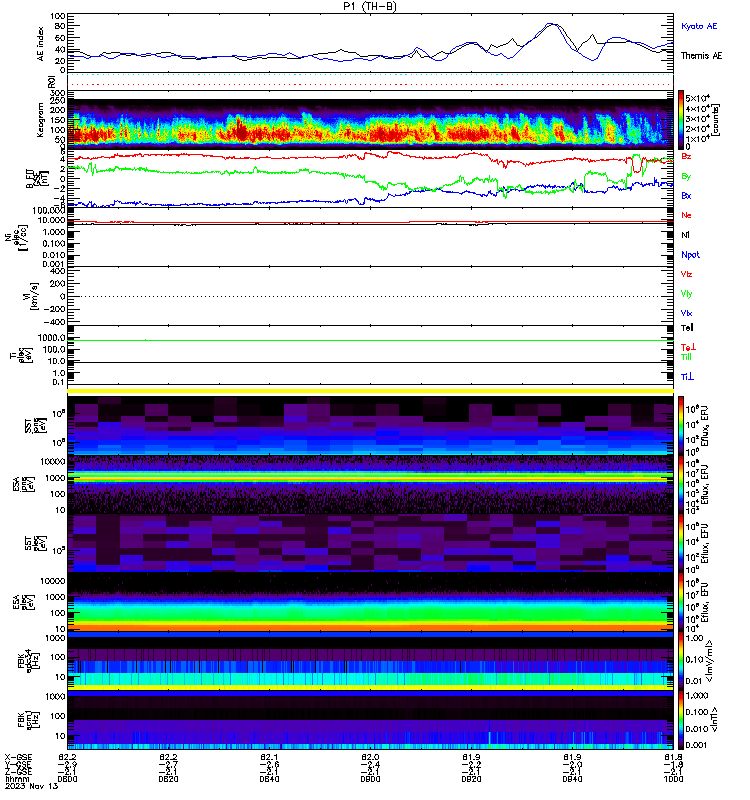This screenshot has width=750, height=800.
Task: Click the X-GSE position row label
Action: [x=18, y=758]
